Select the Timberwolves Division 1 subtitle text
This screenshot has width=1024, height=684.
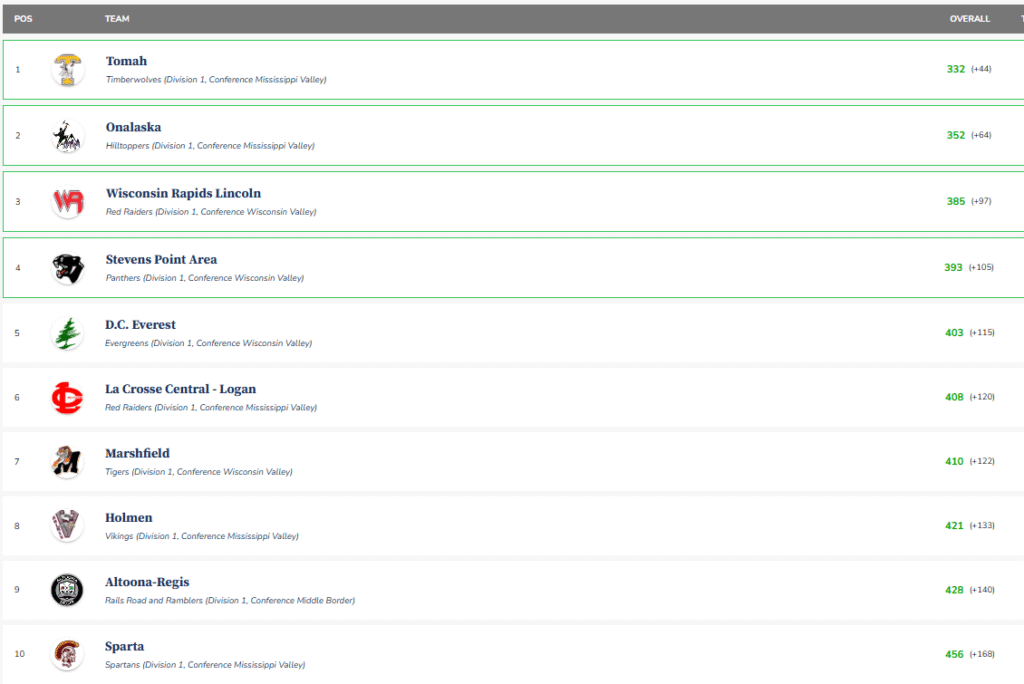click(216, 80)
